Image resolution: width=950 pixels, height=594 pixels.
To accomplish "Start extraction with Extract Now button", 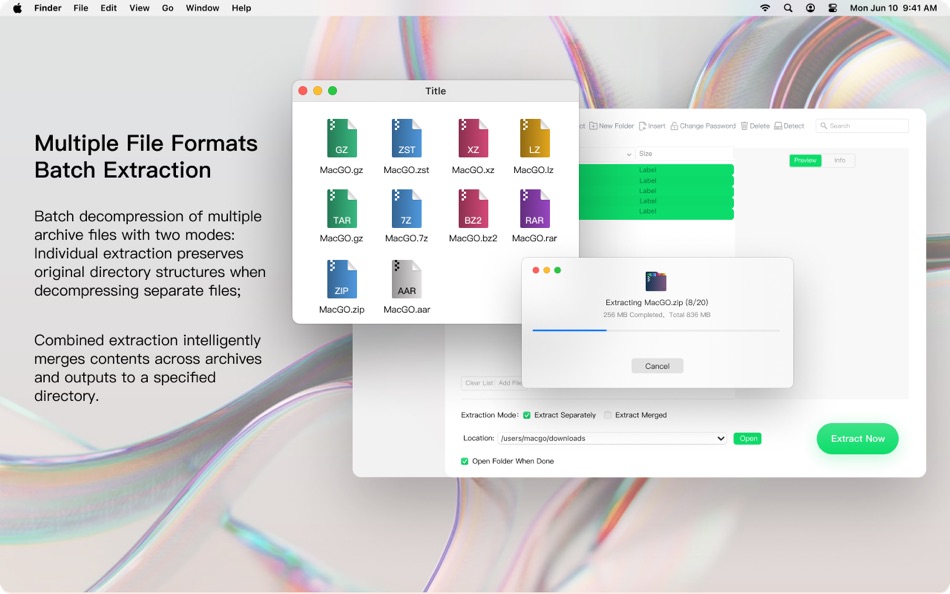I will point(857,439).
